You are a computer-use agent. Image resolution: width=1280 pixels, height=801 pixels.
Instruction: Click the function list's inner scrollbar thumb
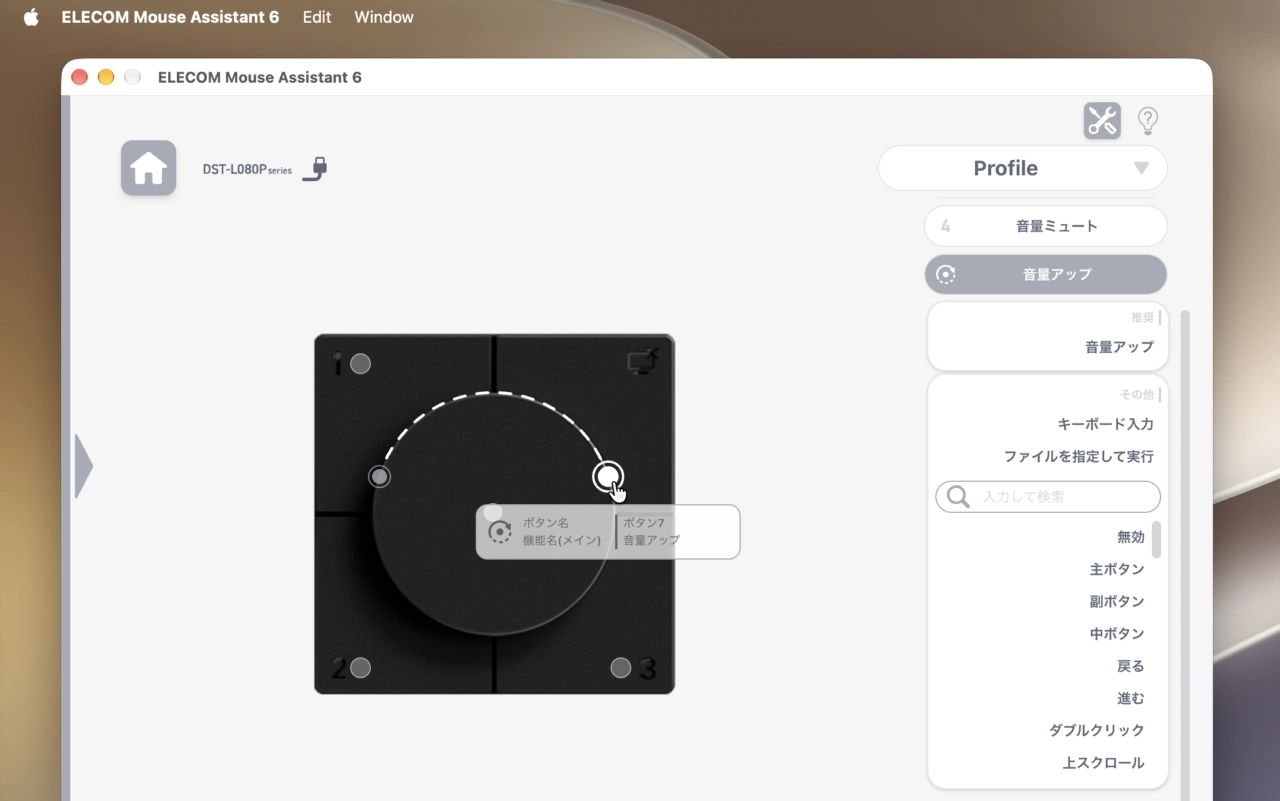pyautogui.click(x=1157, y=539)
